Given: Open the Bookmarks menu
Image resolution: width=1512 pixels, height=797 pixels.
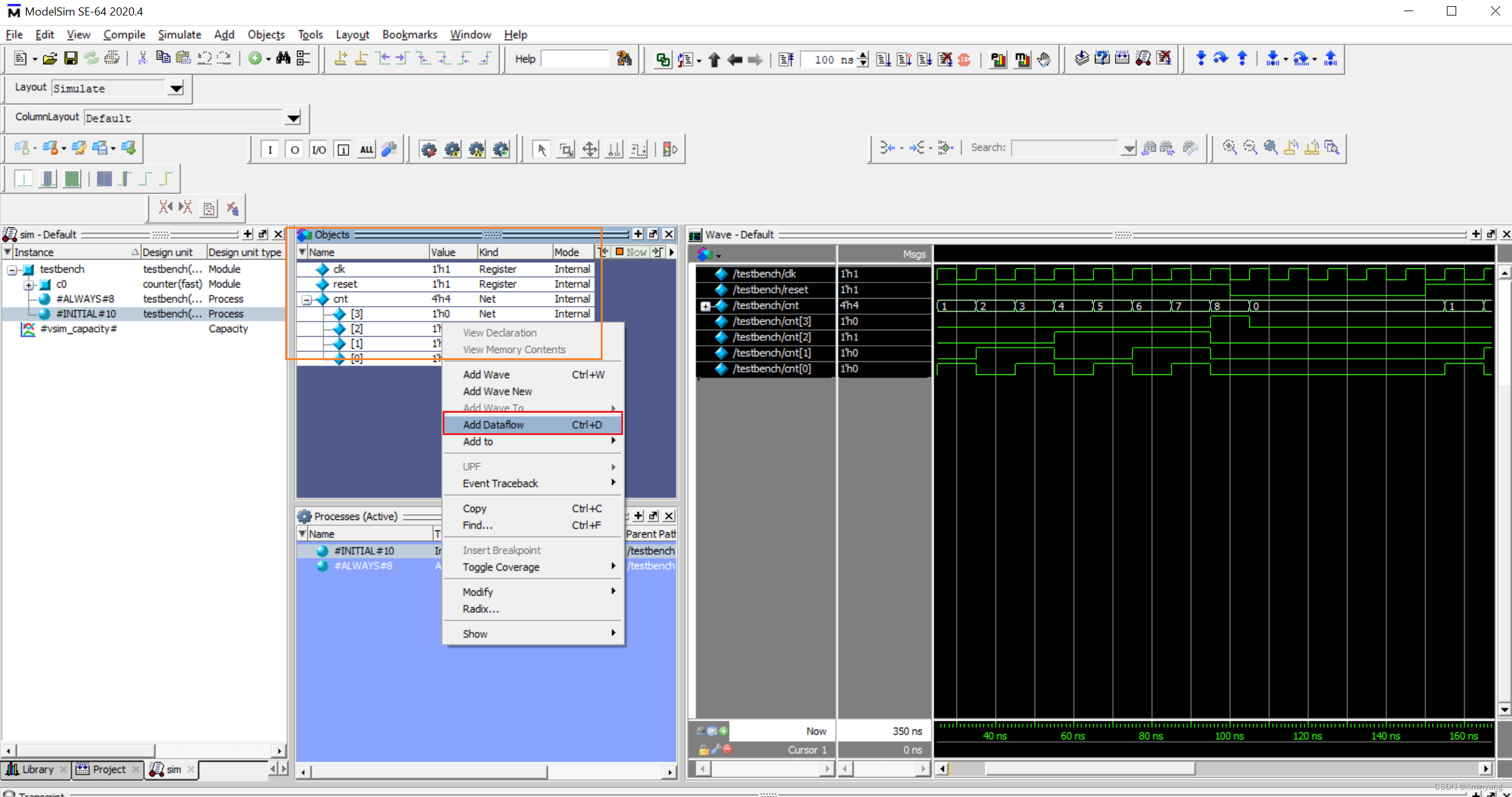Looking at the screenshot, I should [x=409, y=35].
